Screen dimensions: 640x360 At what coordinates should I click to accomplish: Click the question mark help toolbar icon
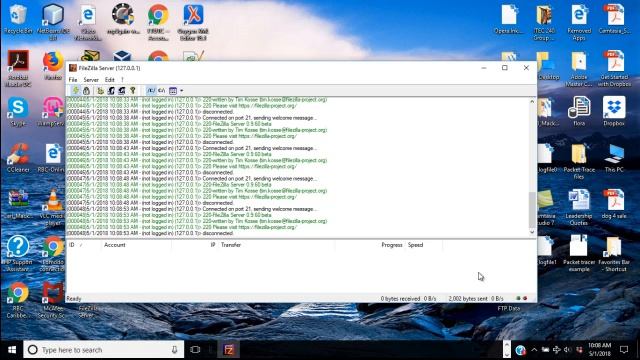(x=133, y=91)
